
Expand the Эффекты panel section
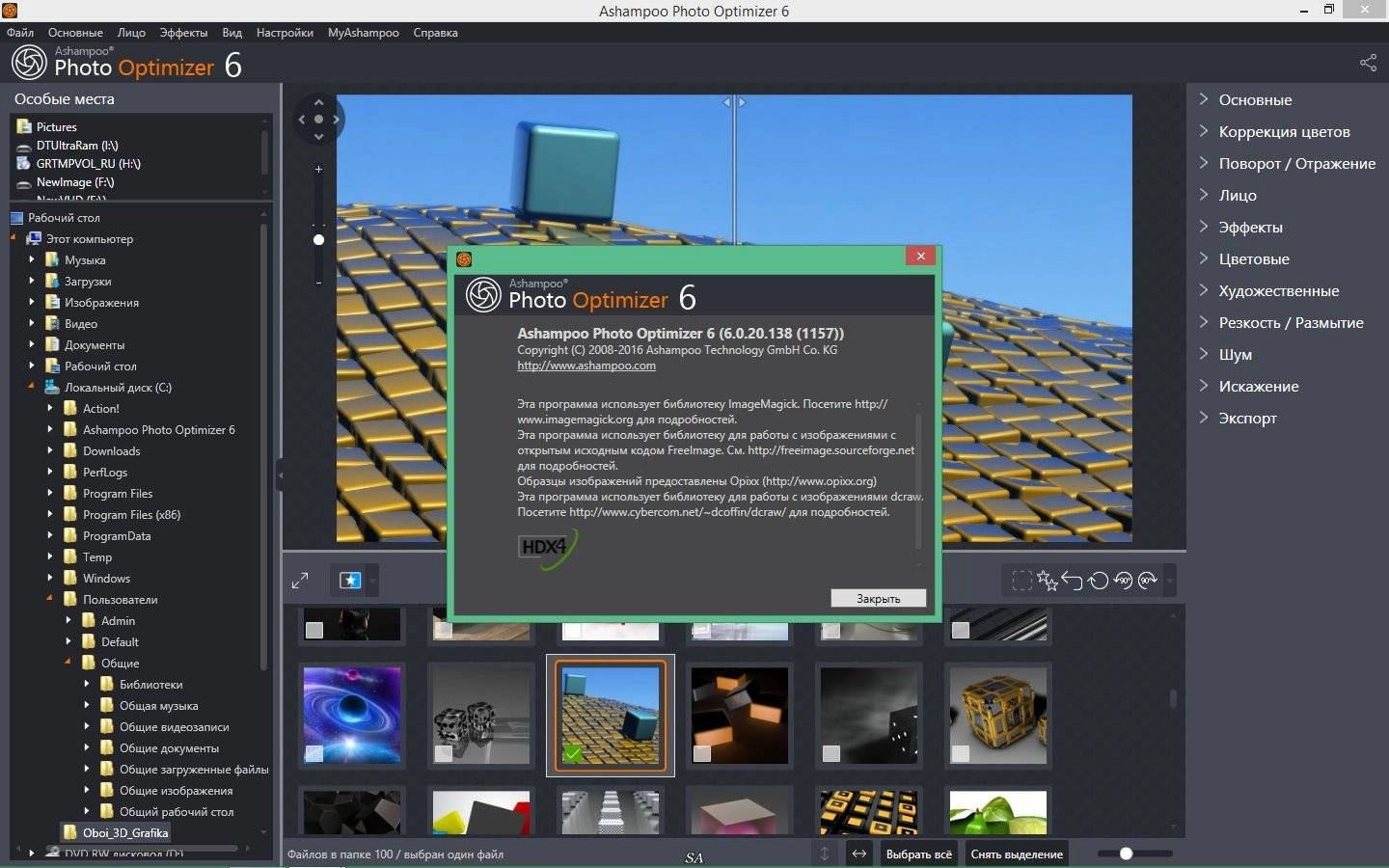click(1204, 227)
